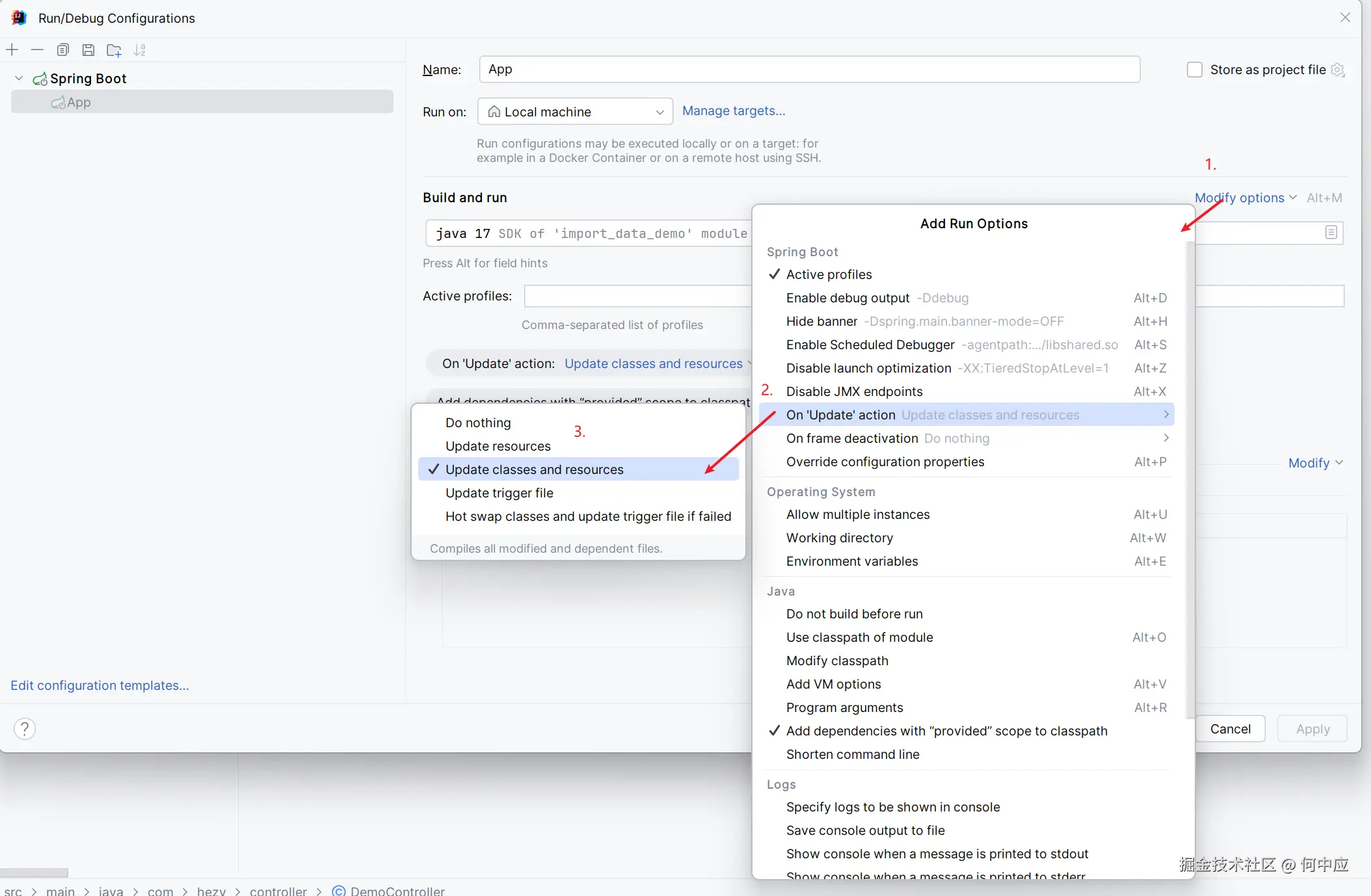Image resolution: width=1371 pixels, height=896 pixels.
Task: Click the Name input field
Action: (x=809, y=70)
